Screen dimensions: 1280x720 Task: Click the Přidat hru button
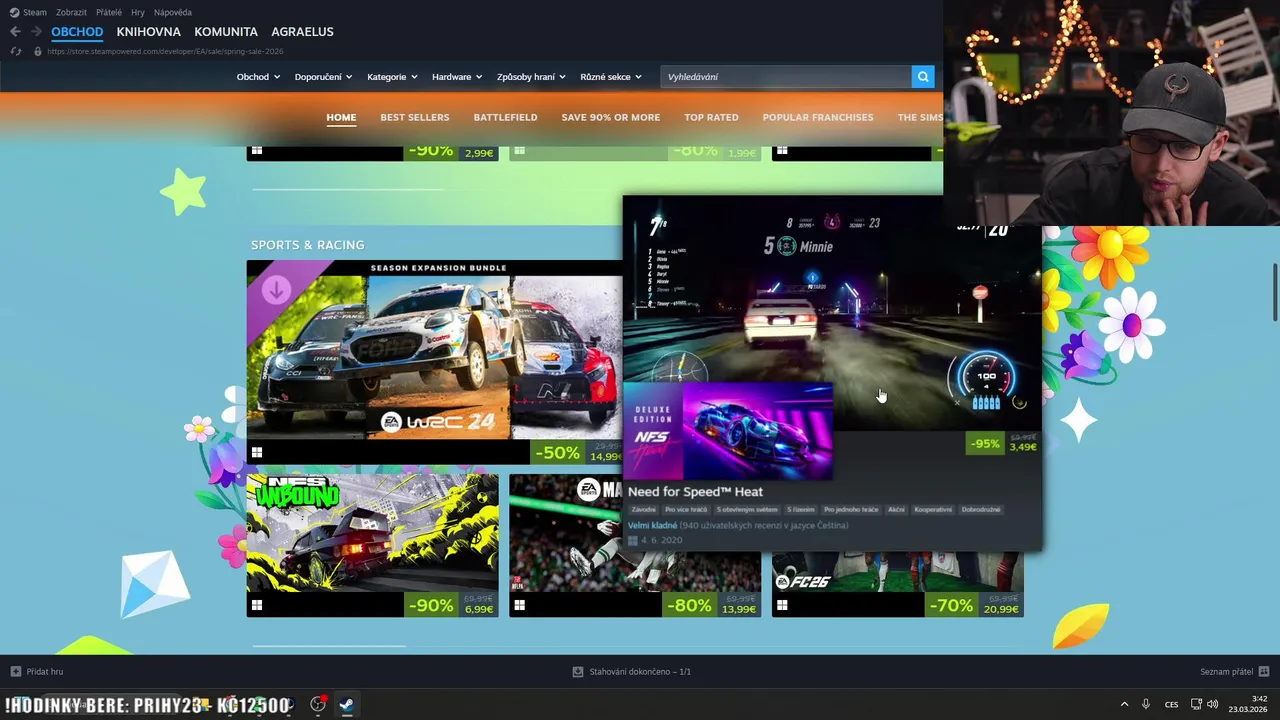point(37,672)
